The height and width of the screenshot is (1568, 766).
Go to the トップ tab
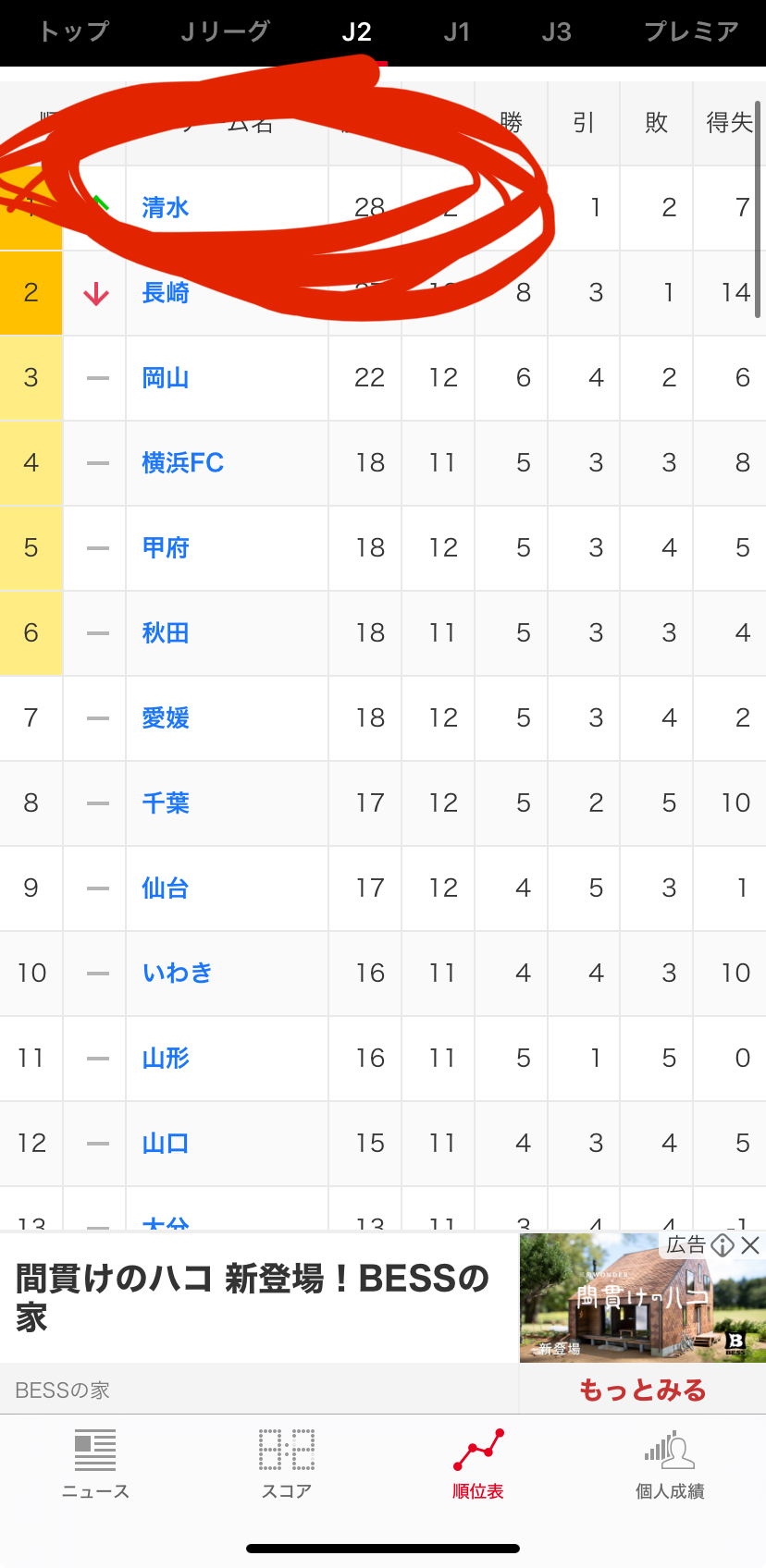click(74, 32)
